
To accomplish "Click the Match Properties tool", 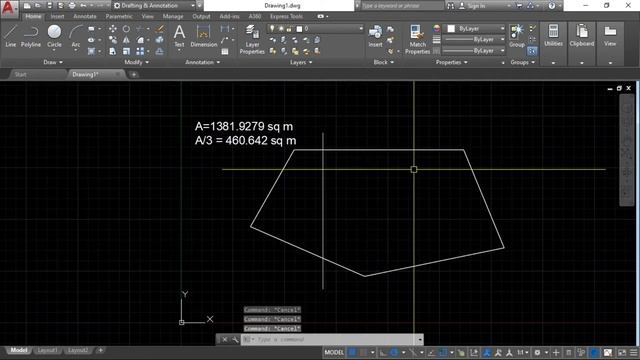I will (418, 39).
